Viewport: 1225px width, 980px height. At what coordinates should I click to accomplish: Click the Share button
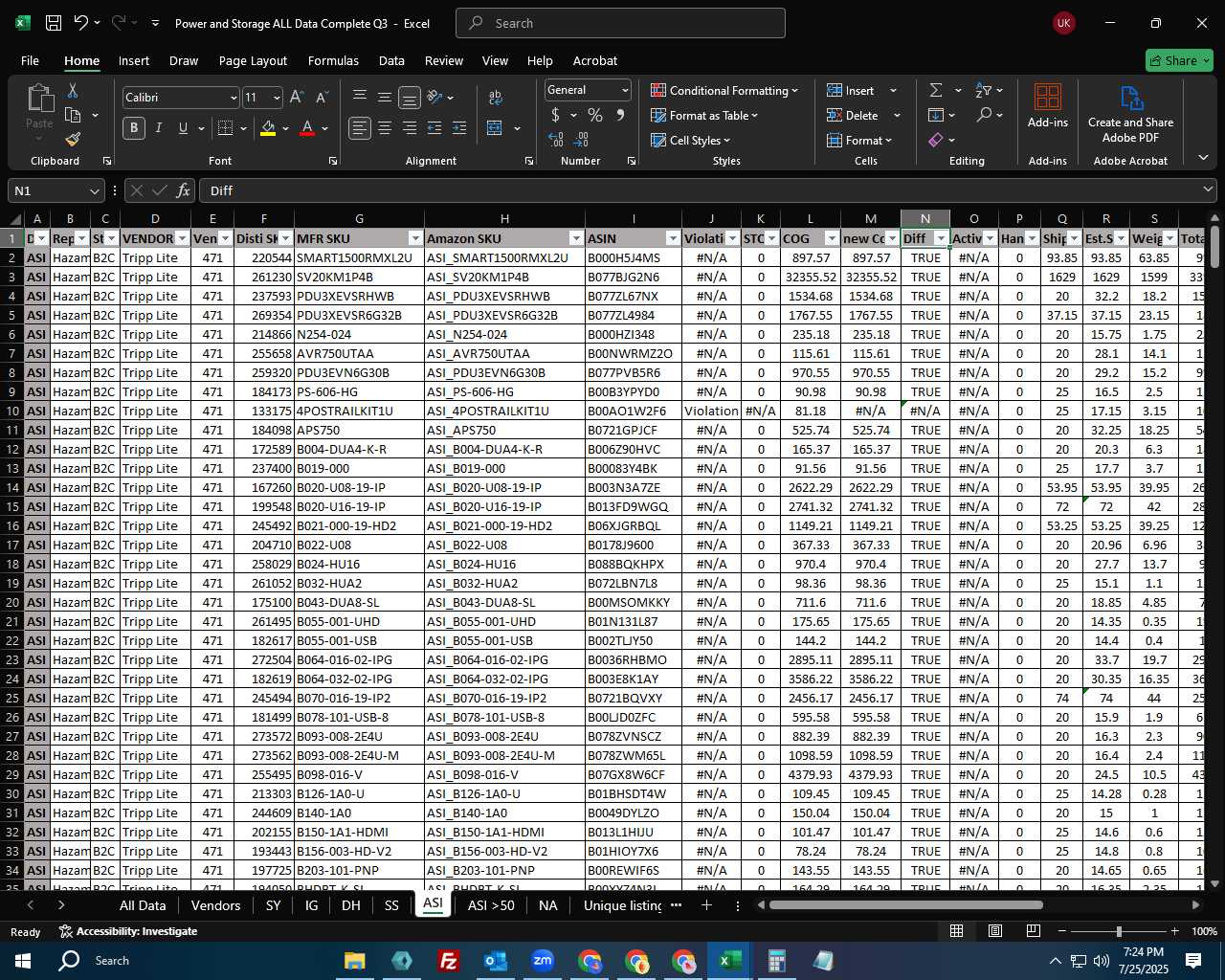point(1179,60)
